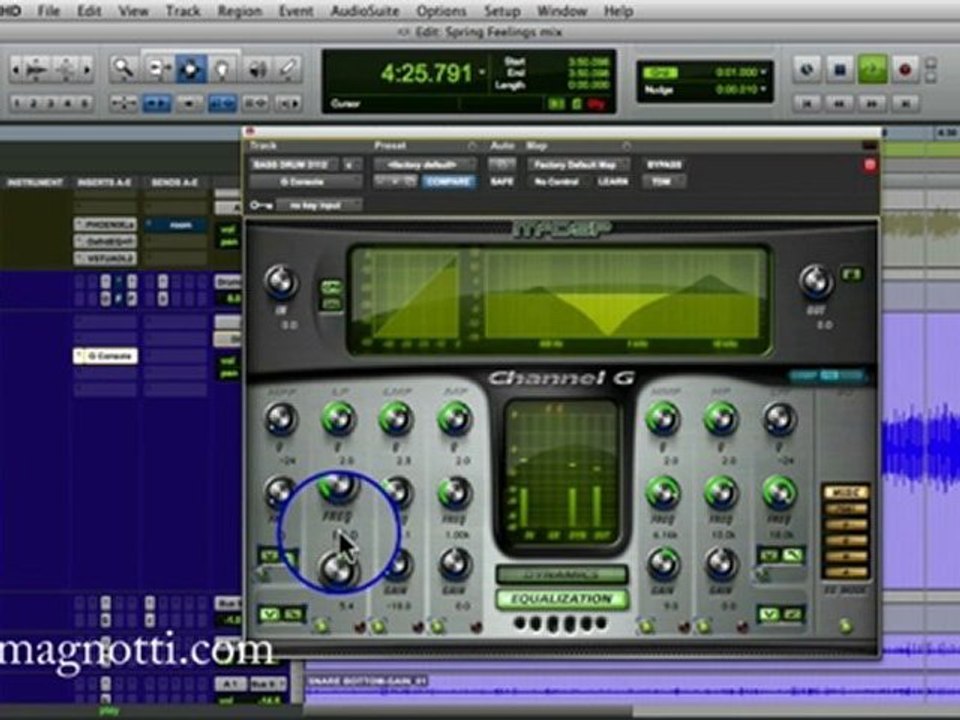Toggle the LF band enable LED
960x720 pixels.
click(x=321, y=625)
